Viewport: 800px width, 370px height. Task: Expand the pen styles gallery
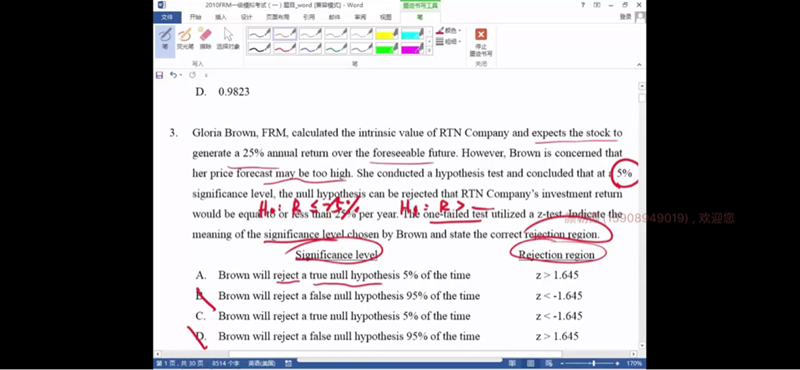(429, 51)
